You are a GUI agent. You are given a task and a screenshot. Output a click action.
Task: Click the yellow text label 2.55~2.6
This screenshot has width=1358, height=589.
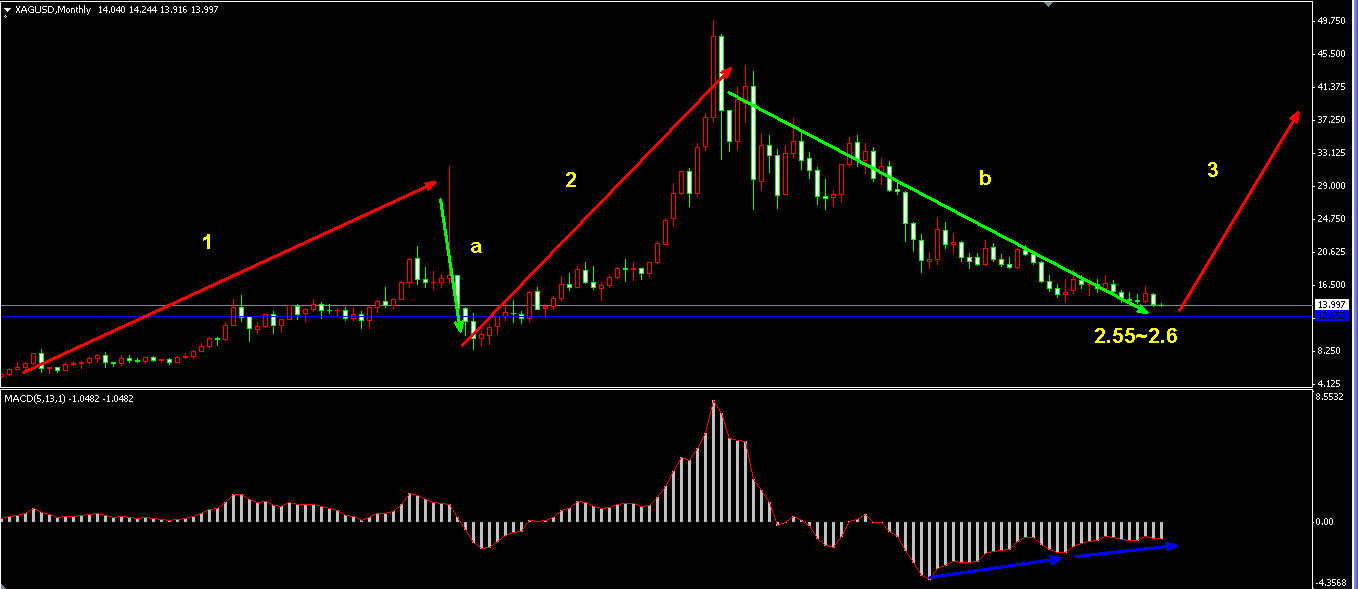pos(1135,336)
